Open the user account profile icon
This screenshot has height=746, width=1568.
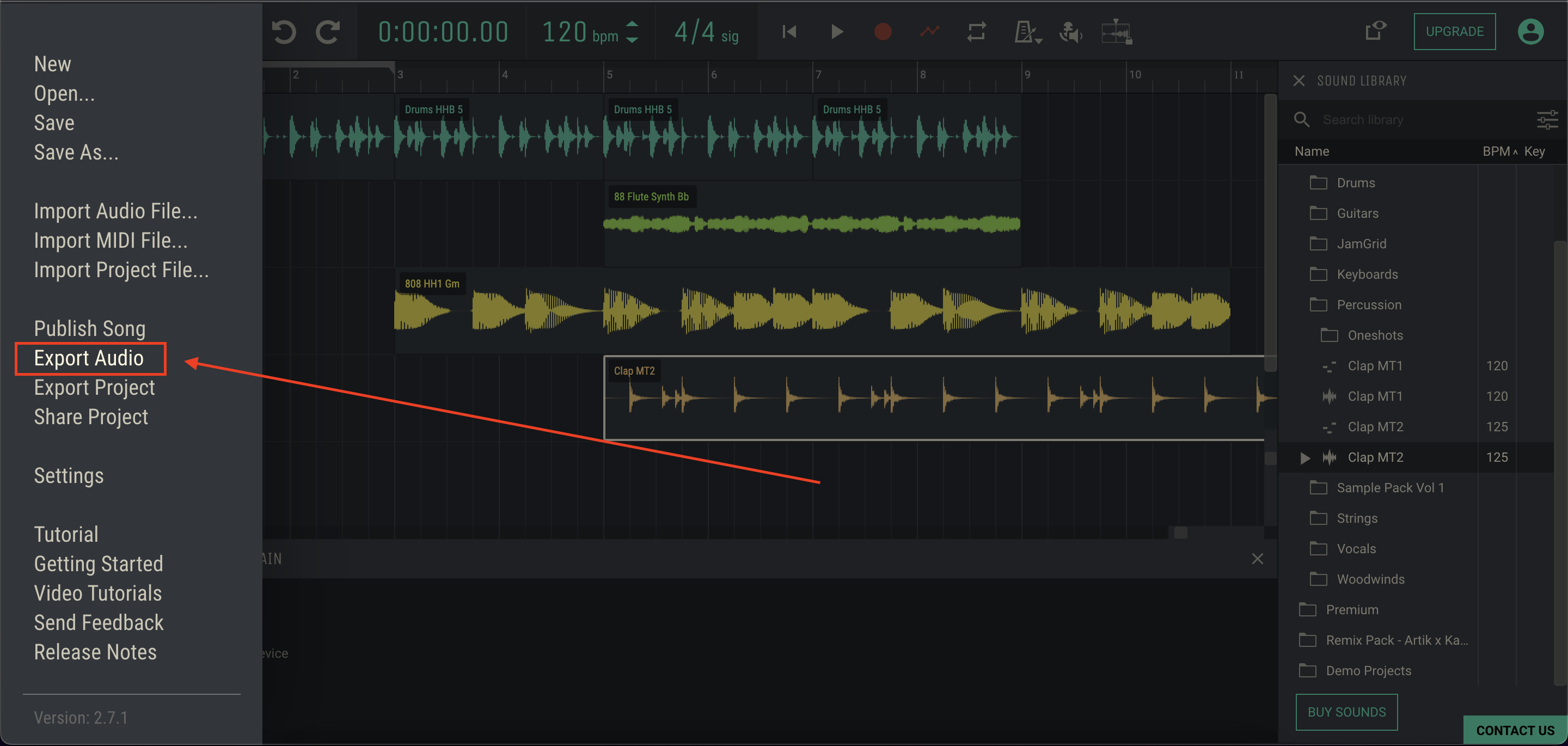pos(1530,31)
